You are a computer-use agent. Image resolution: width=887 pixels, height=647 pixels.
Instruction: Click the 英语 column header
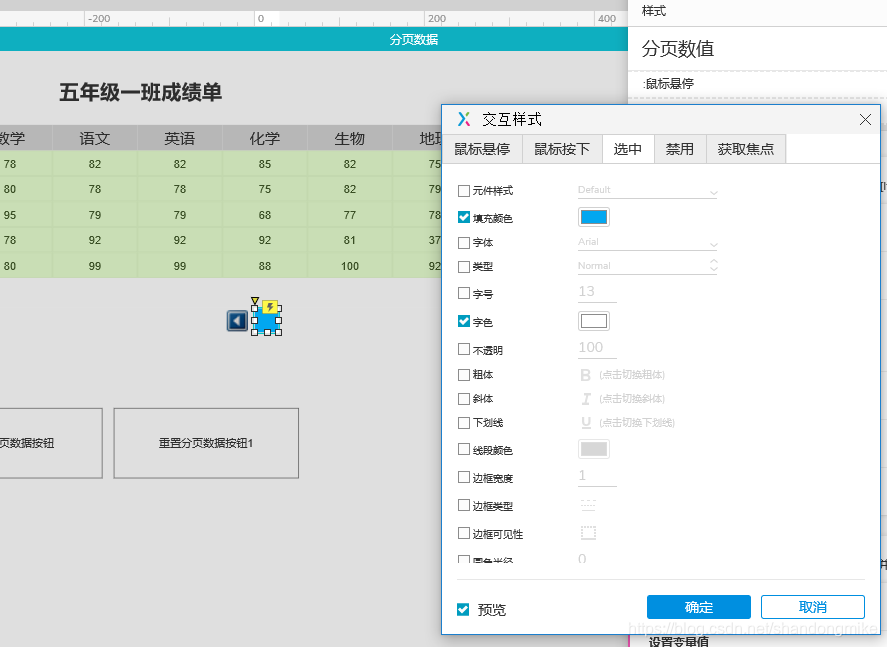[x=180, y=138]
